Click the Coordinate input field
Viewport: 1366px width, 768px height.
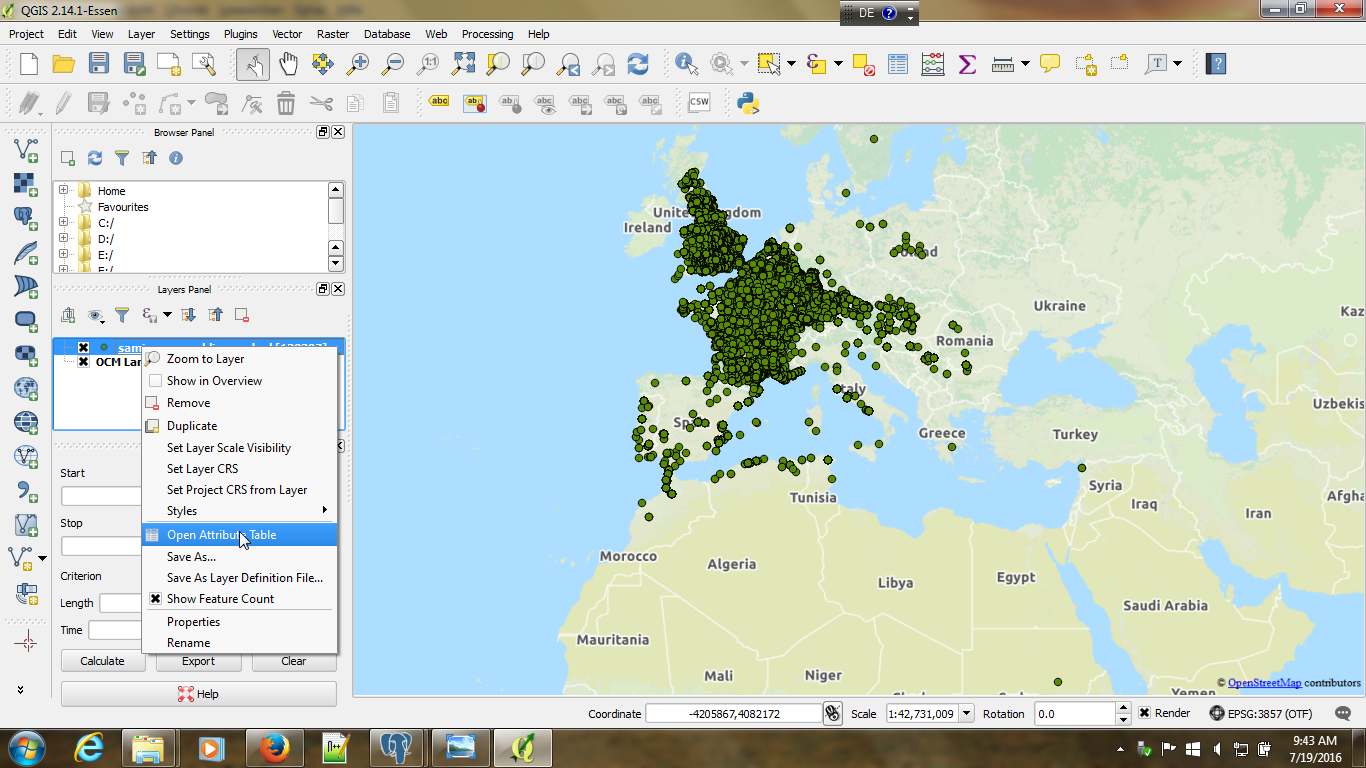tap(732, 713)
